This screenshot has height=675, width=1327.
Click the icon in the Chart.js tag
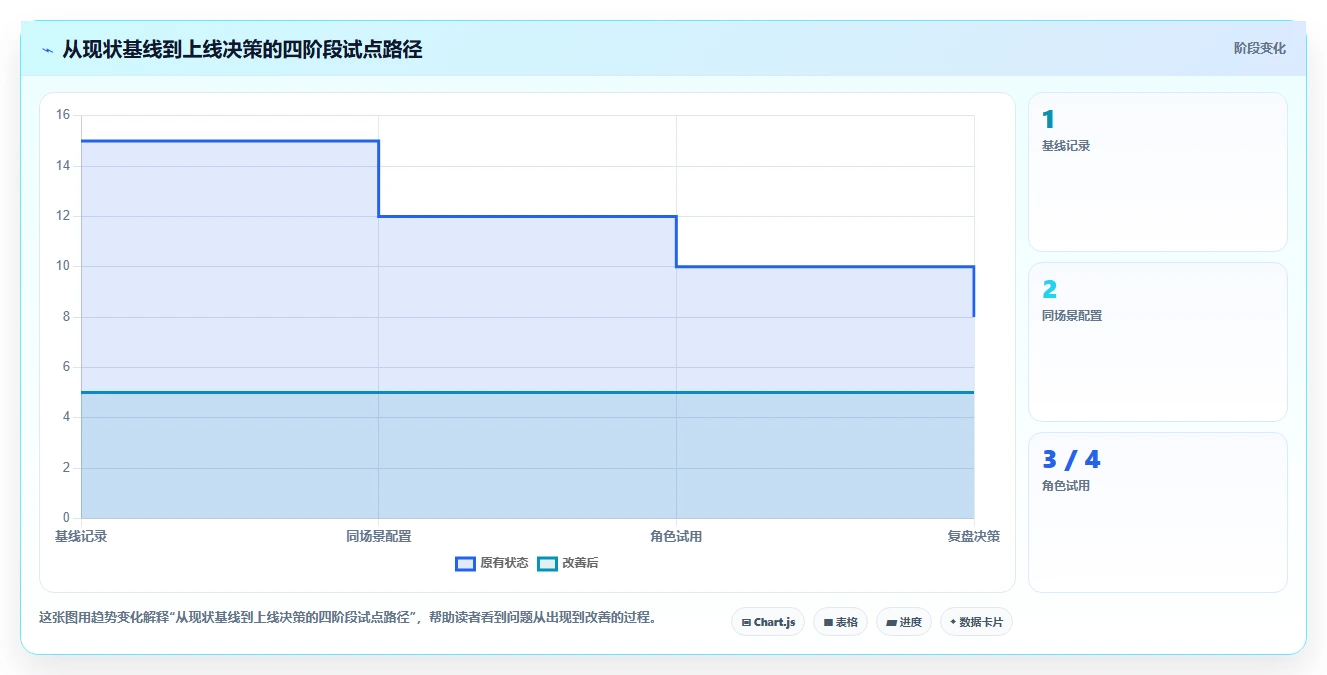click(746, 622)
